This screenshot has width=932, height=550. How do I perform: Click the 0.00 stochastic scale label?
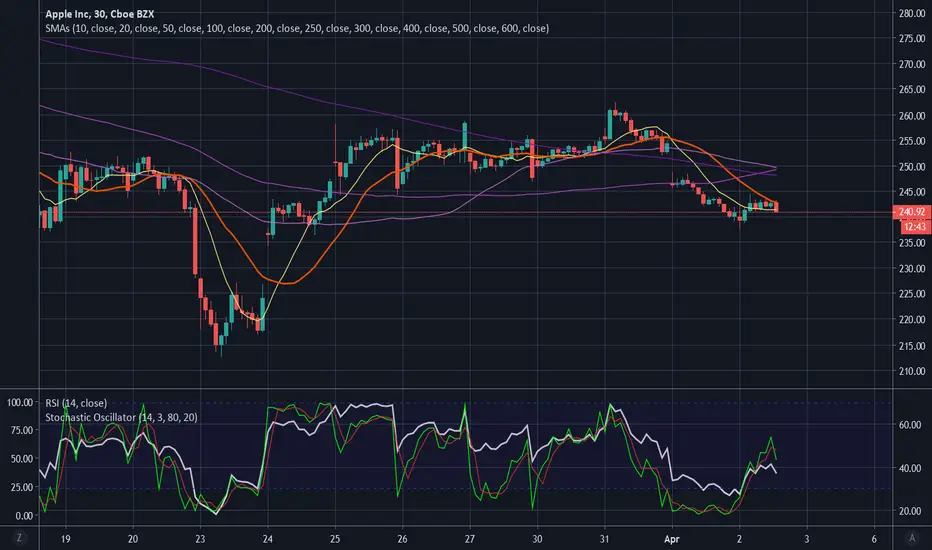24,516
